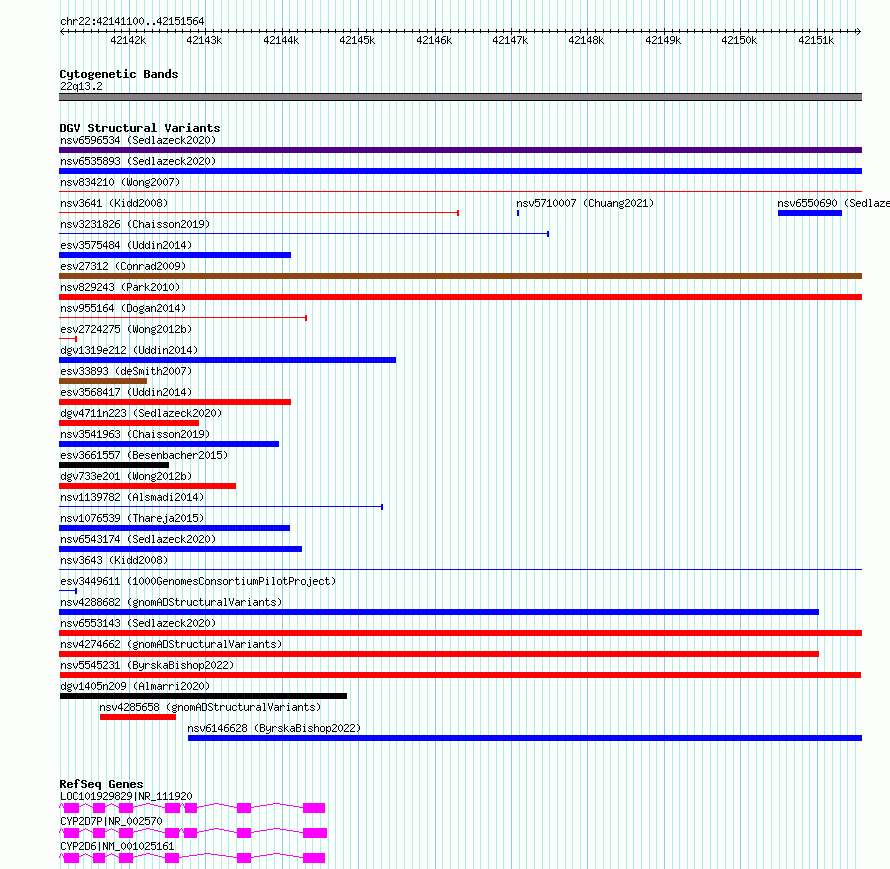Screen dimensions: 890x869
Task: Click the Cytogenetic Bands track title
Action: 119,74
